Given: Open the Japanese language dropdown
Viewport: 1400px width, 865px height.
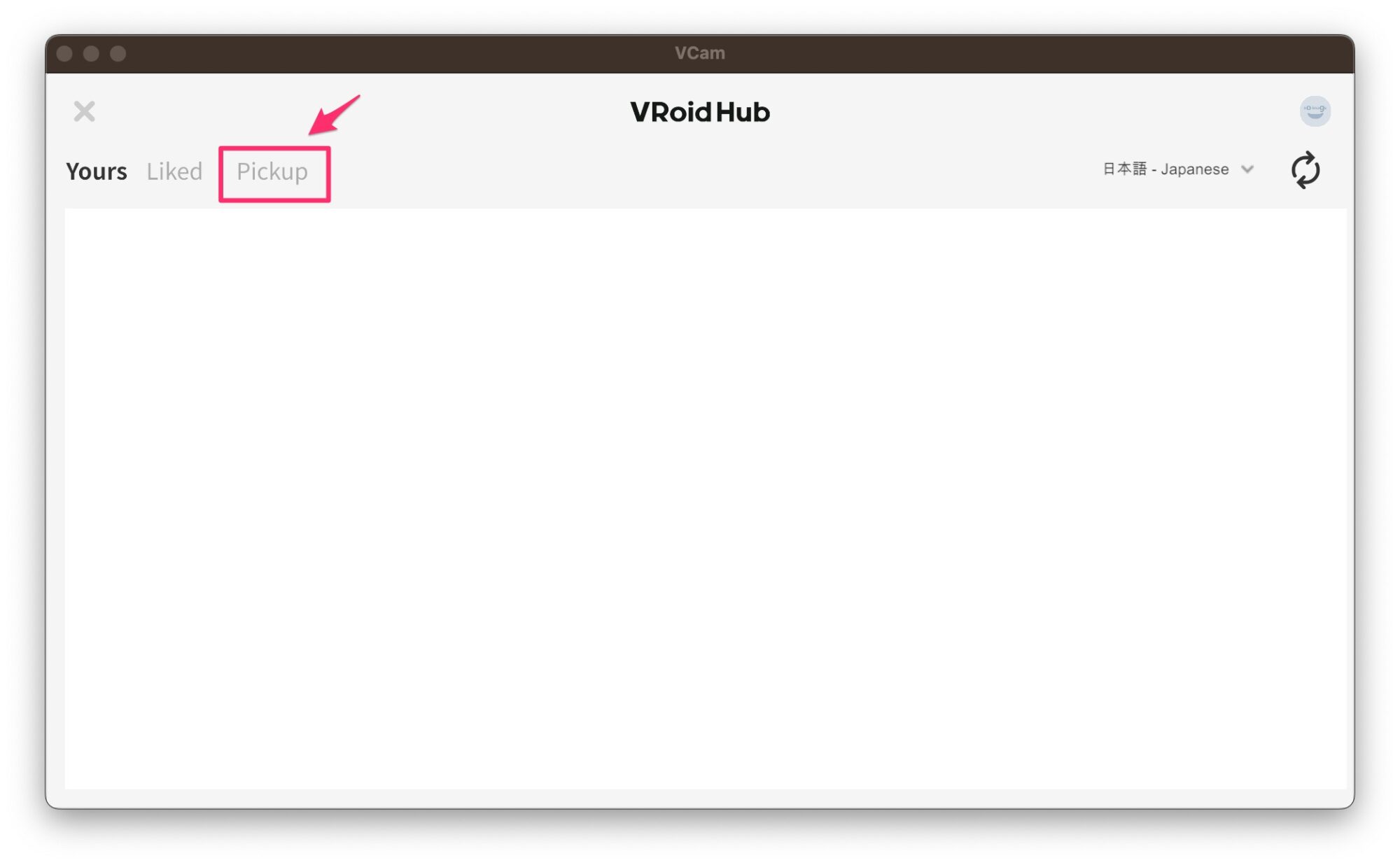Looking at the screenshot, I should (x=1177, y=169).
